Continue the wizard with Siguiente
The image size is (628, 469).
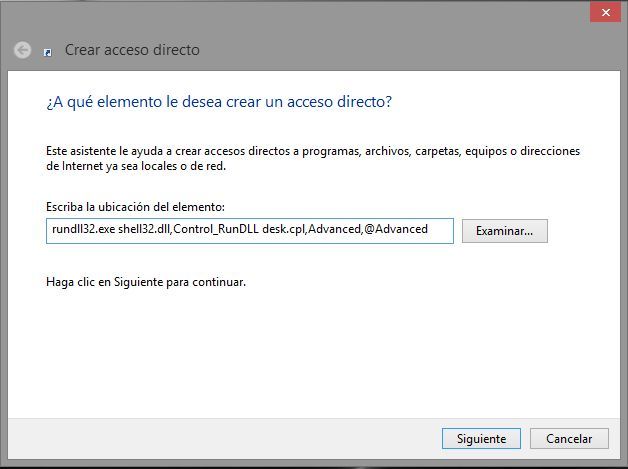(x=481, y=439)
